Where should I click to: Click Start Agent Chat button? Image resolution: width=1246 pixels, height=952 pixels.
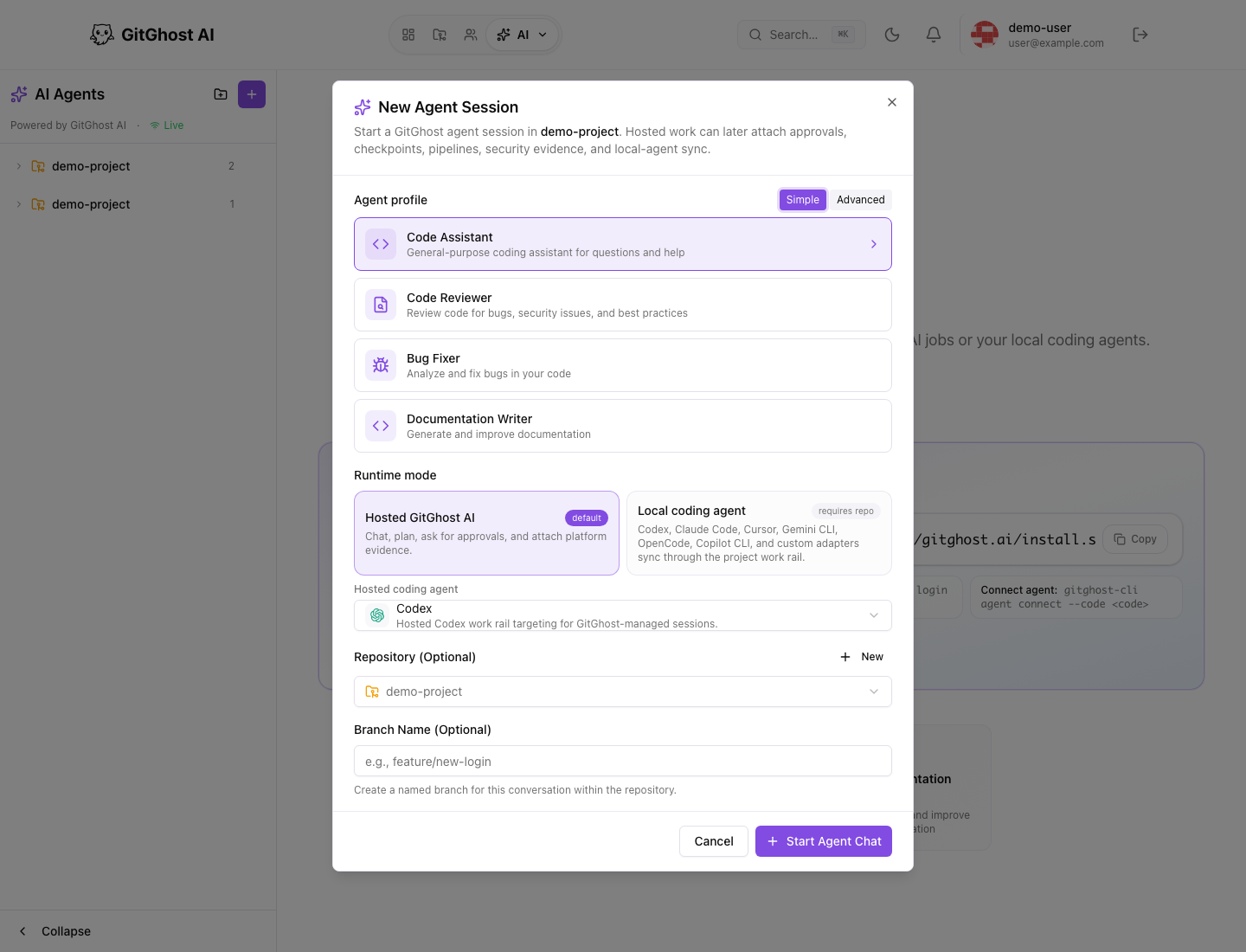[x=824, y=841]
